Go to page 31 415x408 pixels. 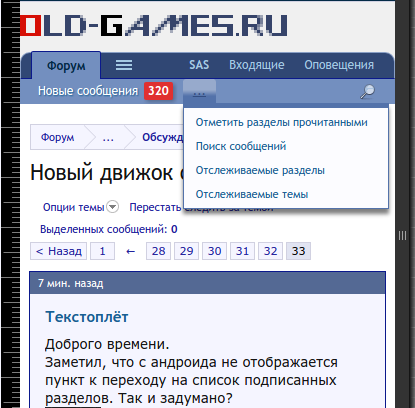[x=242, y=251]
